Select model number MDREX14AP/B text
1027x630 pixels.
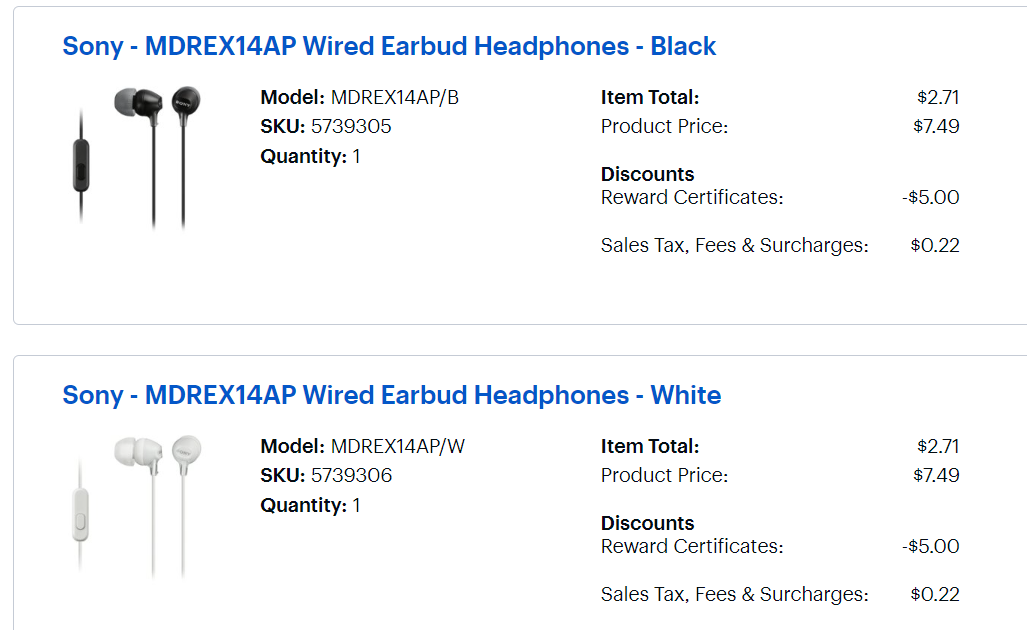click(x=395, y=98)
